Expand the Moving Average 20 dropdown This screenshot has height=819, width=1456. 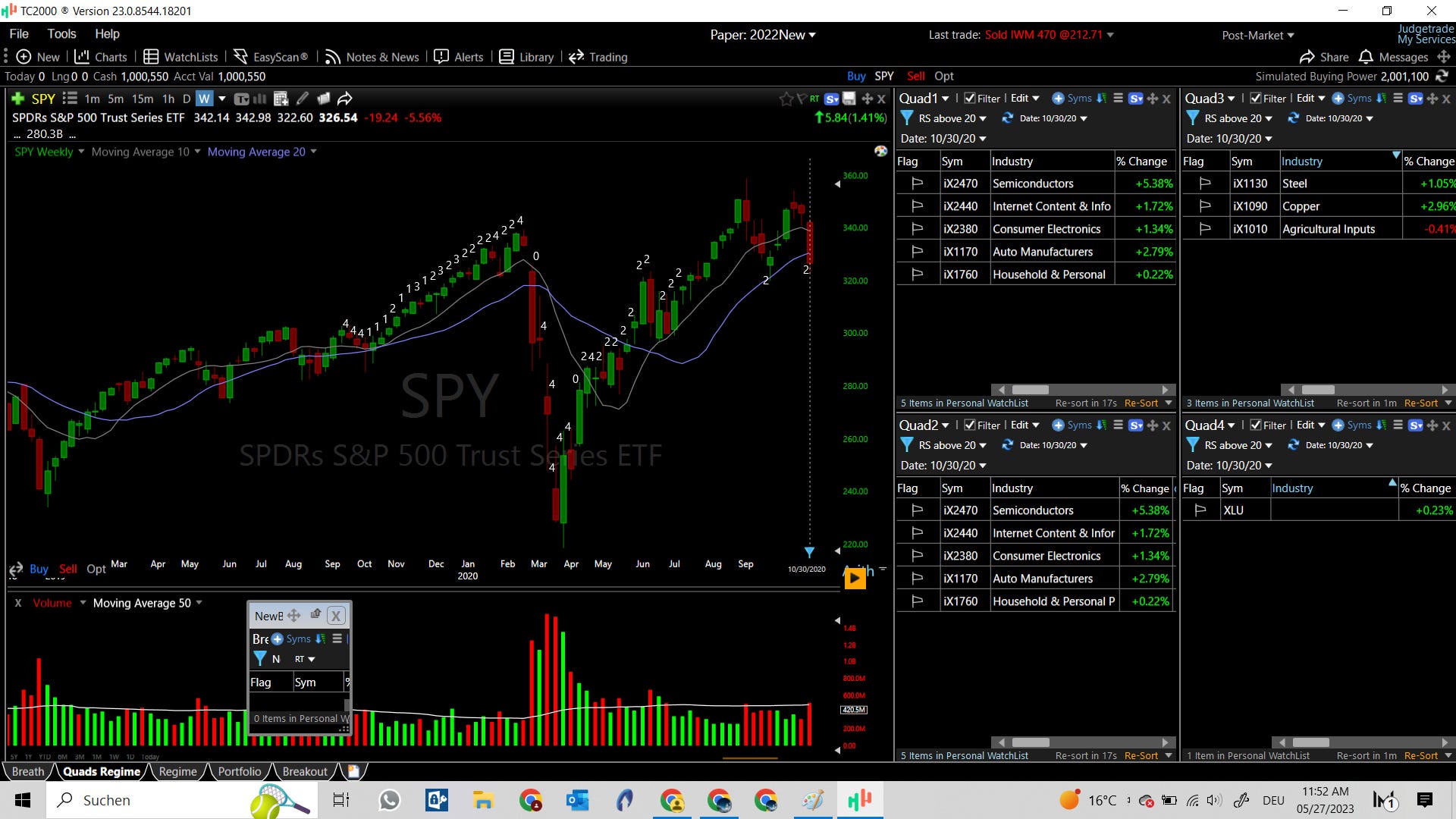point(313,152)
